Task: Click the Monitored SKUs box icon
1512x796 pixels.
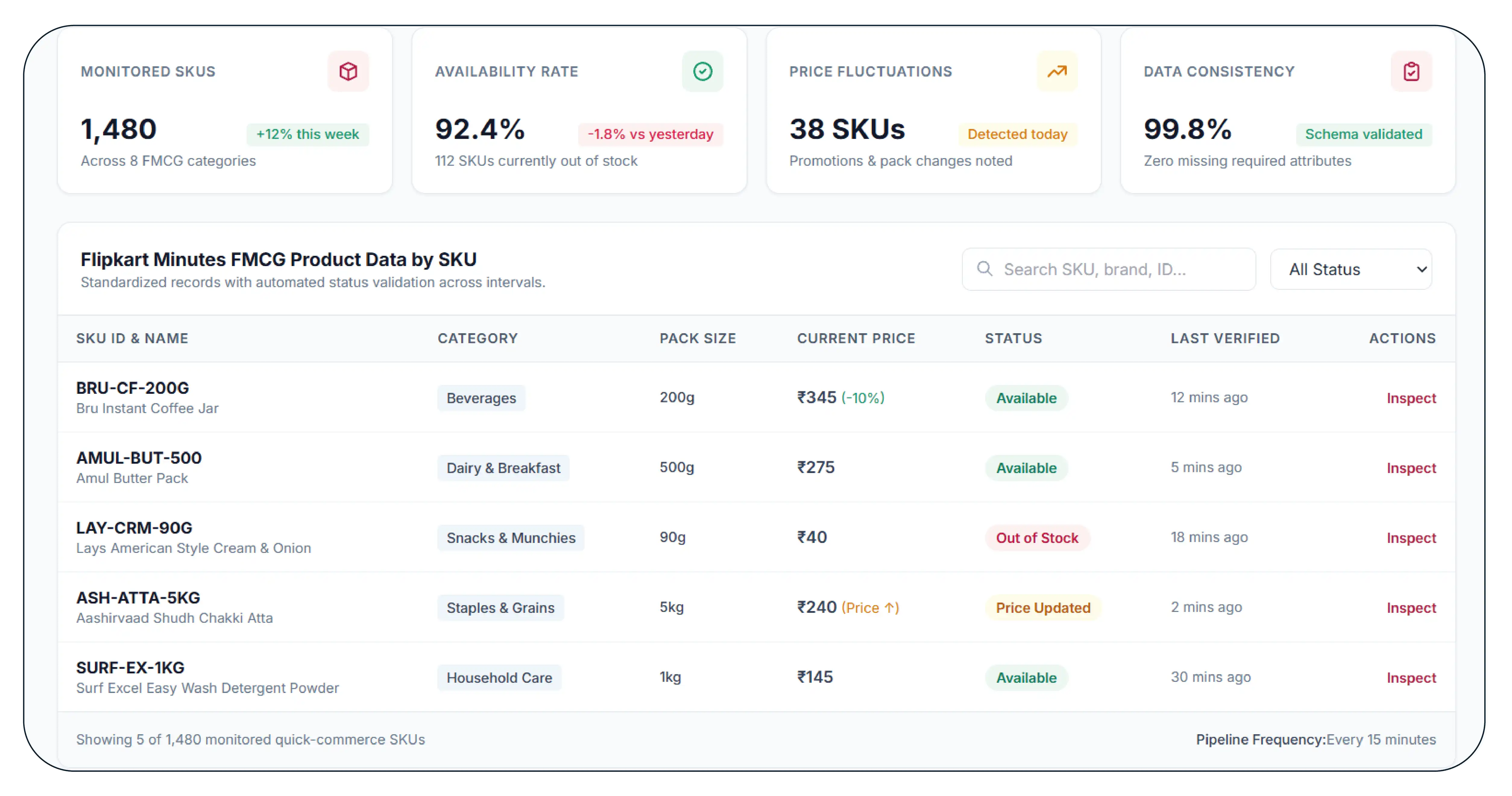Action: [x=348, y=72]
